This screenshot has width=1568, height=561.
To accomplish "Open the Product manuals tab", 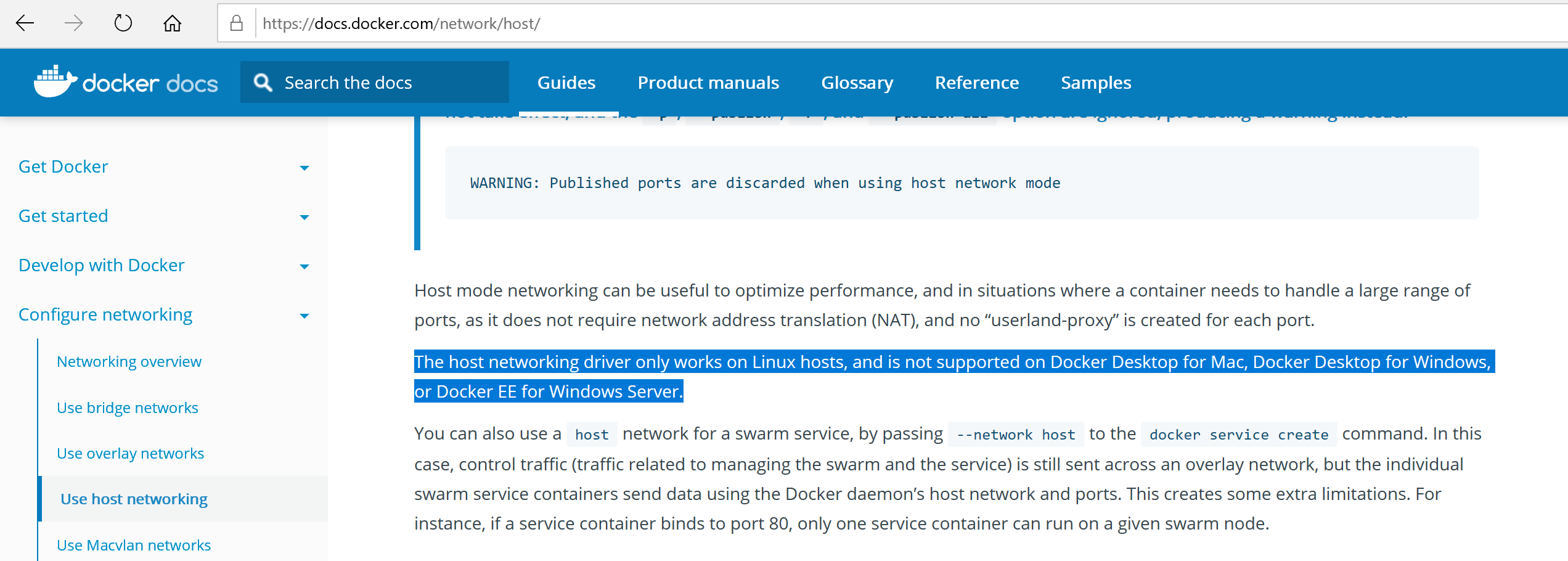I will 708,83.
